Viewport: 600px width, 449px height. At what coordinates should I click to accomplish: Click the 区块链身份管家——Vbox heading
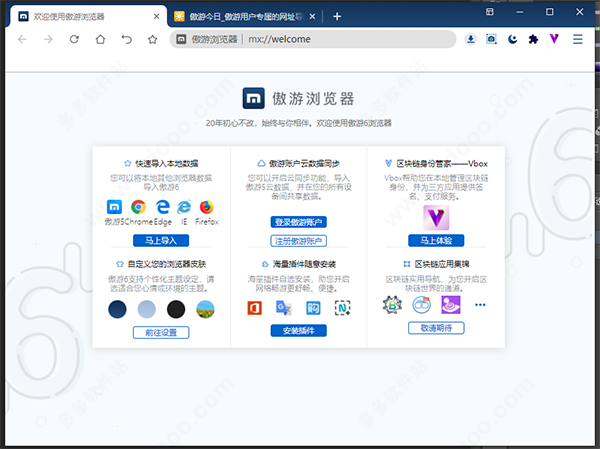coord(442,163)
